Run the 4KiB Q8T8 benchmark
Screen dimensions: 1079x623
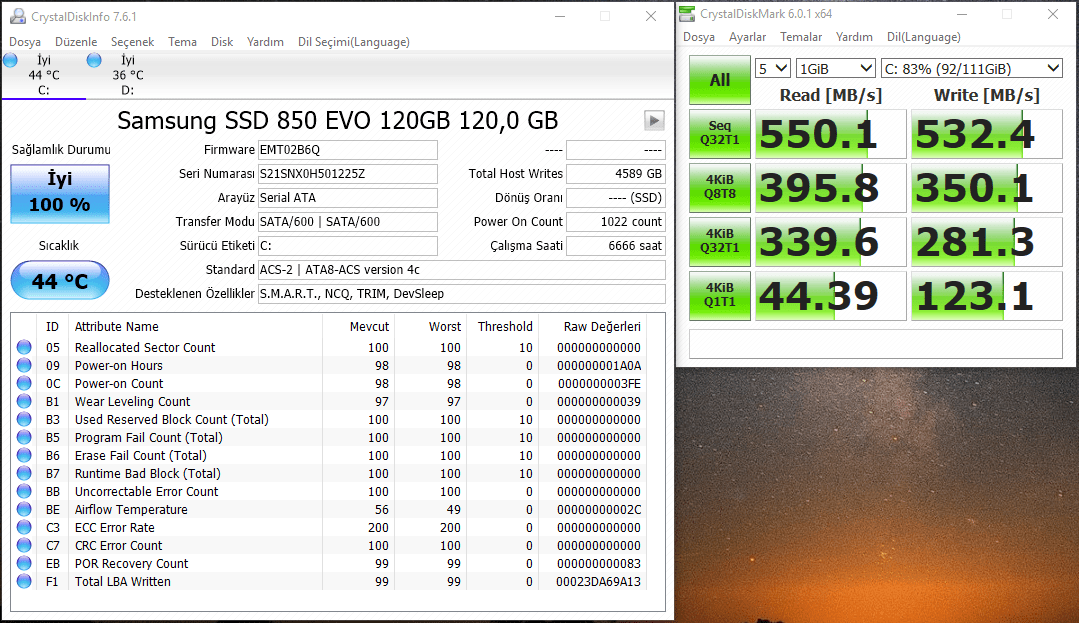[720, 187]
